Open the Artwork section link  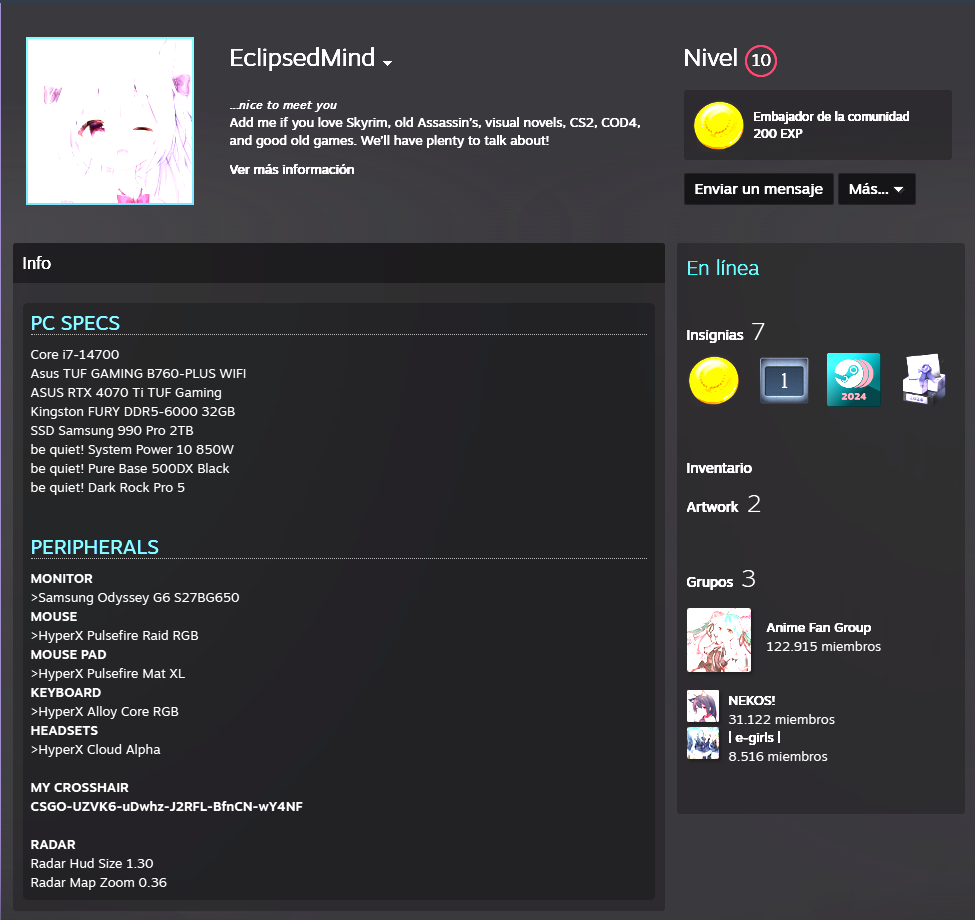pos(712,507)
